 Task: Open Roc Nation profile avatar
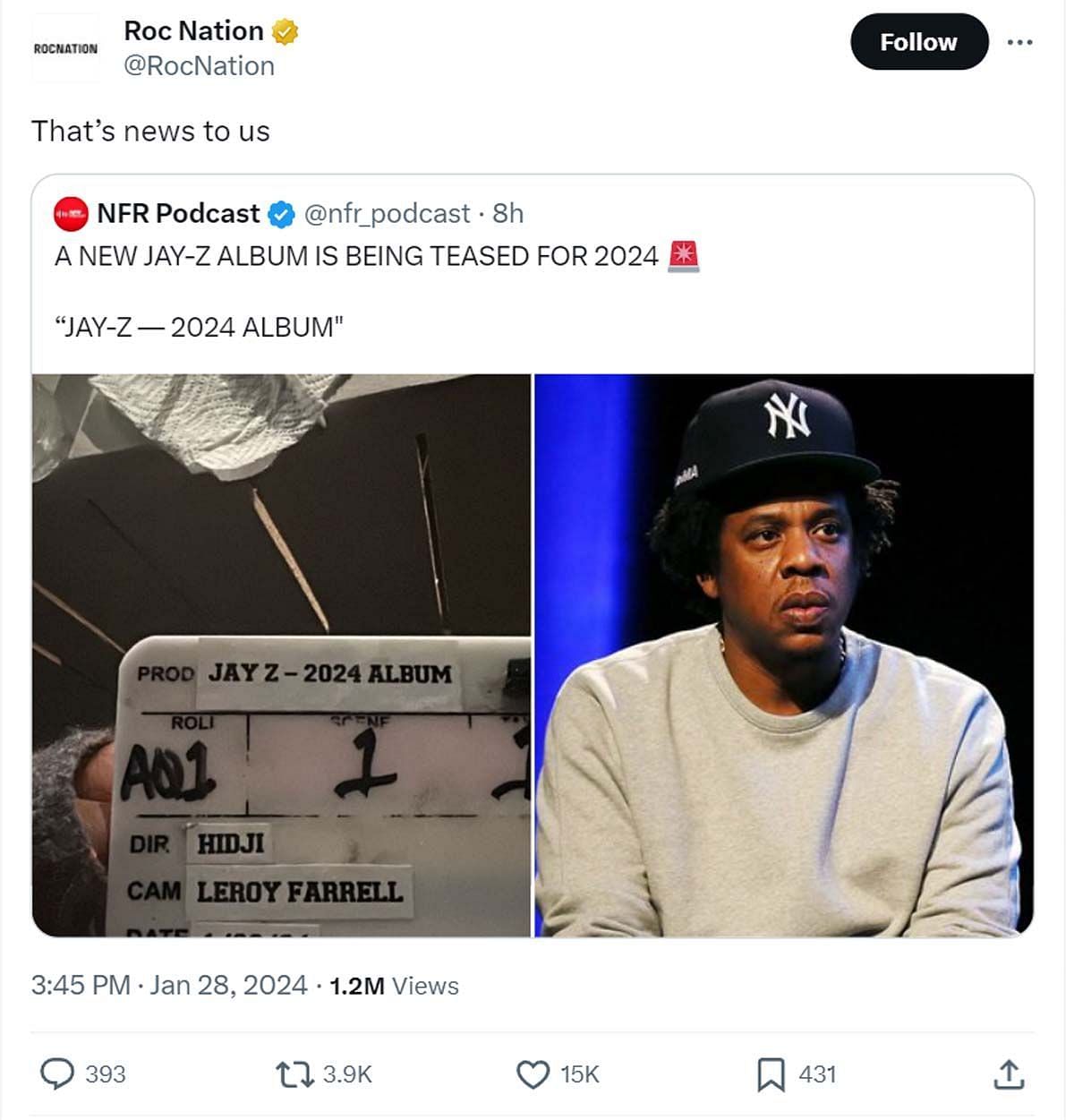(x=65, y=49)
